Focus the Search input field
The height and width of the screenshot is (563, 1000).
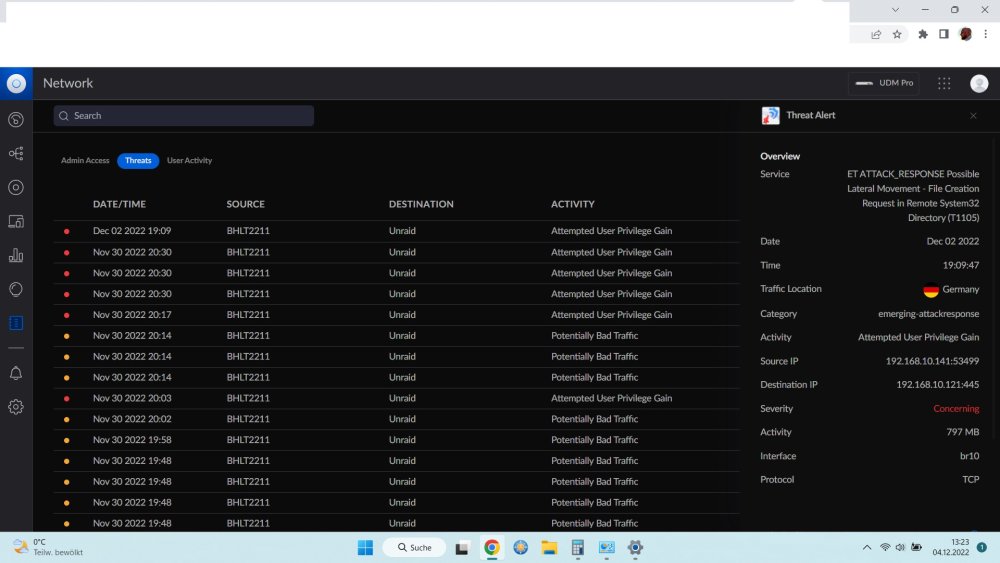pos(184,115)
